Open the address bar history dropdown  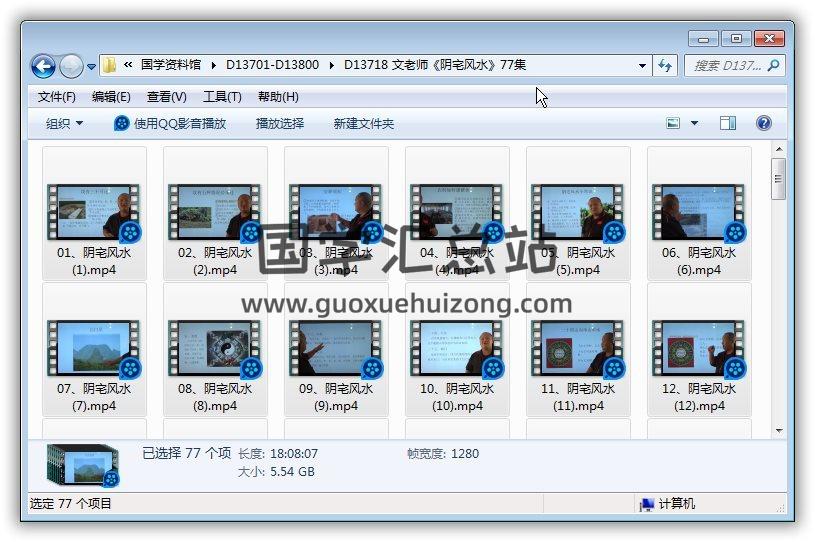(642, 66)
